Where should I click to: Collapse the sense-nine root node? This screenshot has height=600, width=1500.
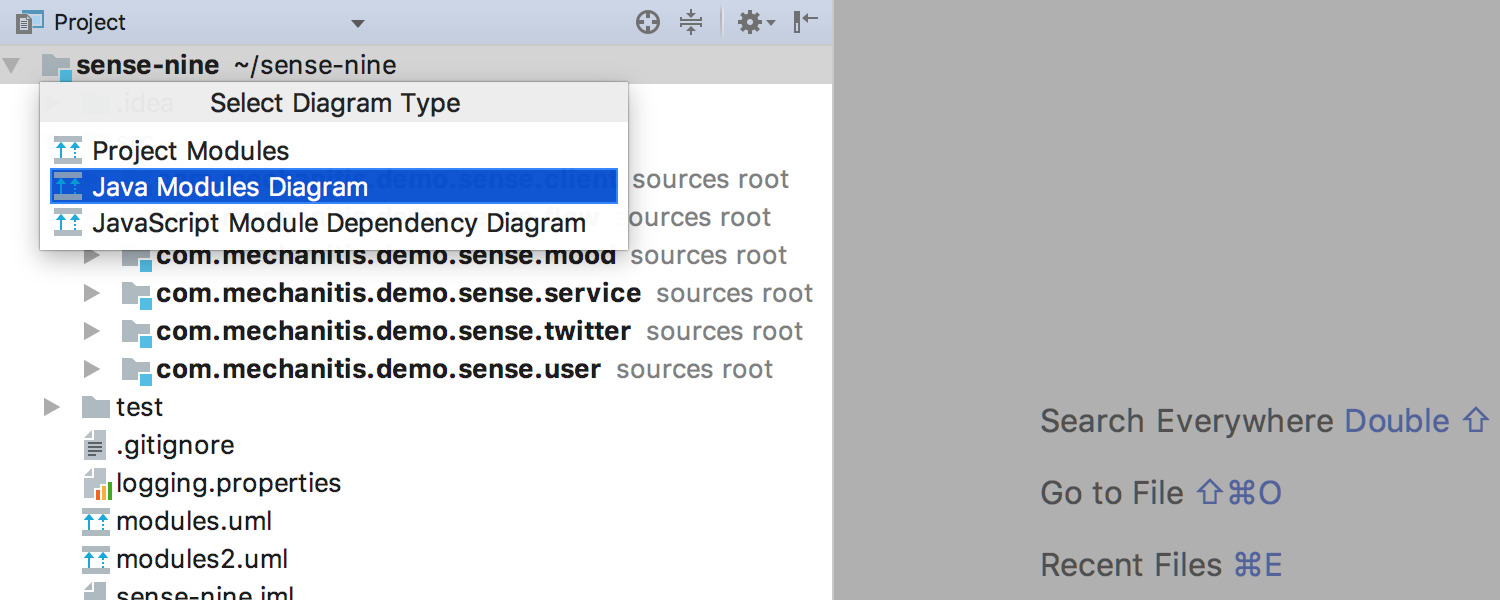point(11,66)
